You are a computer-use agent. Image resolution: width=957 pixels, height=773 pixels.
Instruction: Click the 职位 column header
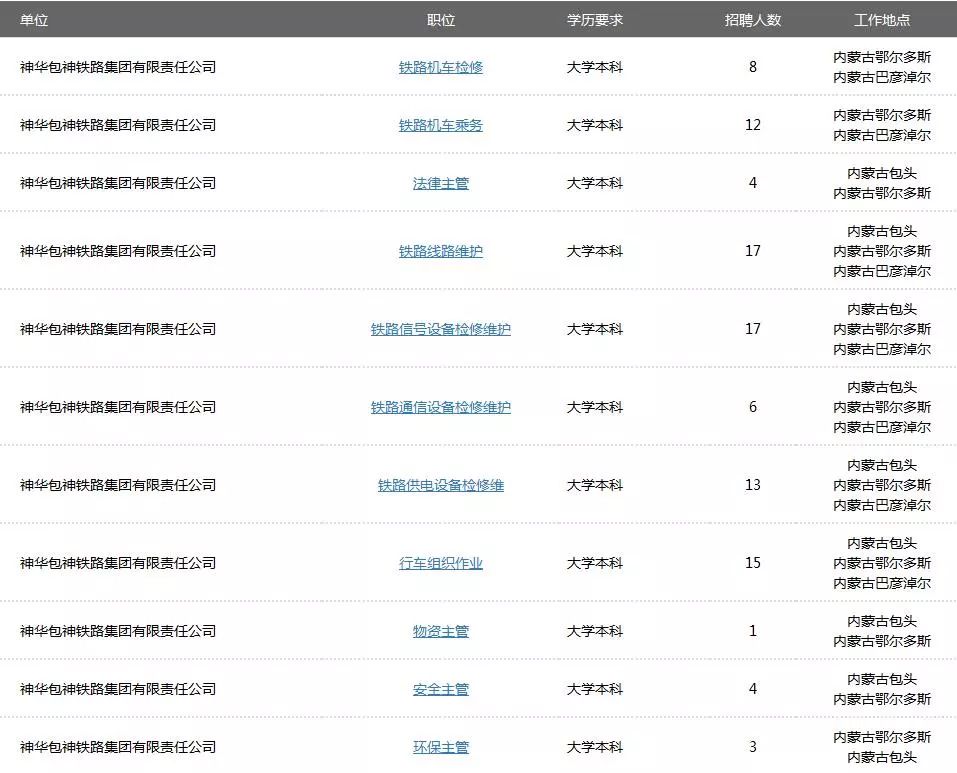click(441, 20)
